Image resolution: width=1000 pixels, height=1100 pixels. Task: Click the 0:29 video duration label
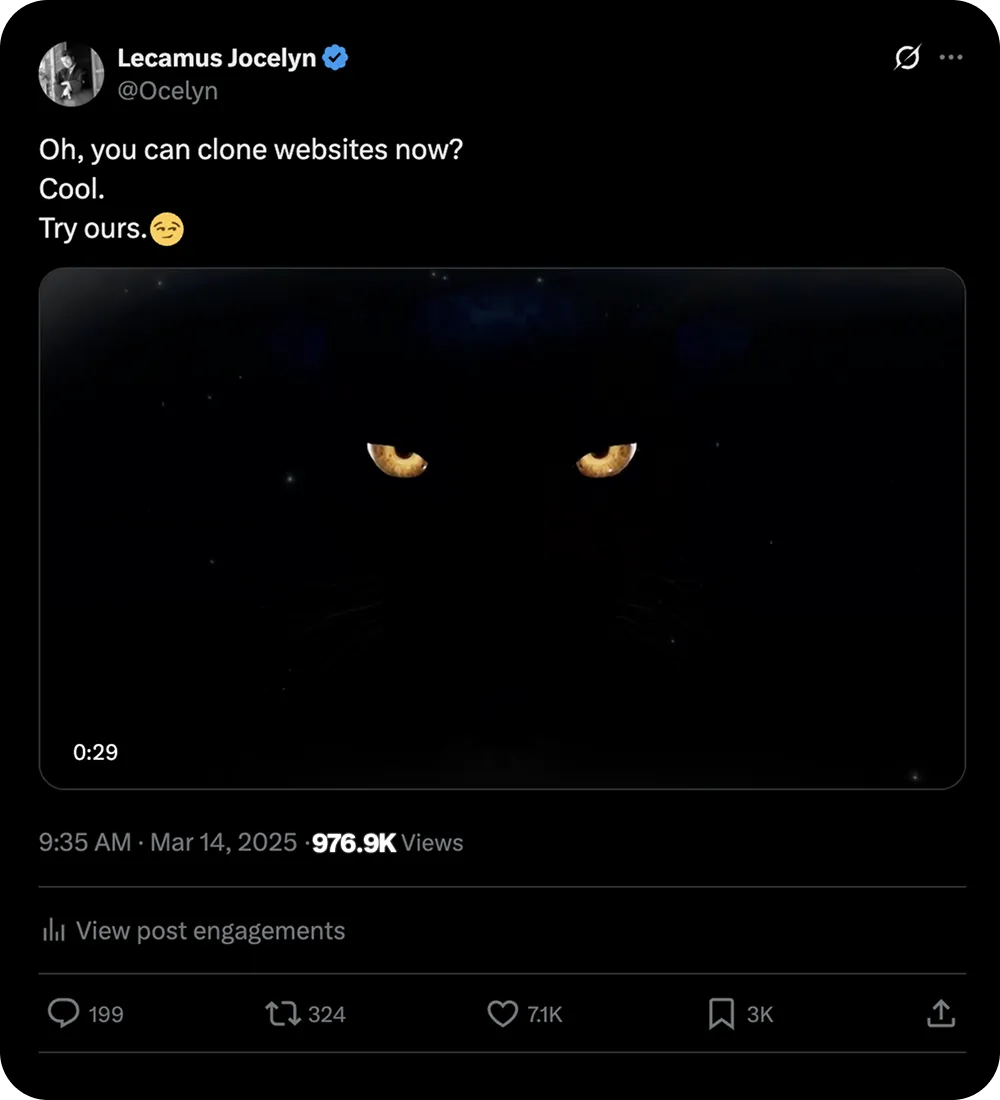pyautogui.click(x=96, y=752)
